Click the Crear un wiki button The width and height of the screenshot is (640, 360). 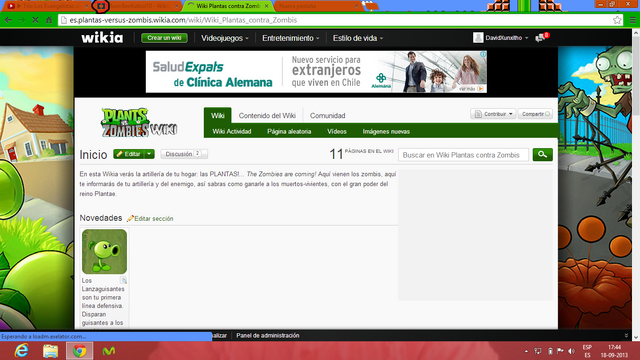tap(164, 38)
